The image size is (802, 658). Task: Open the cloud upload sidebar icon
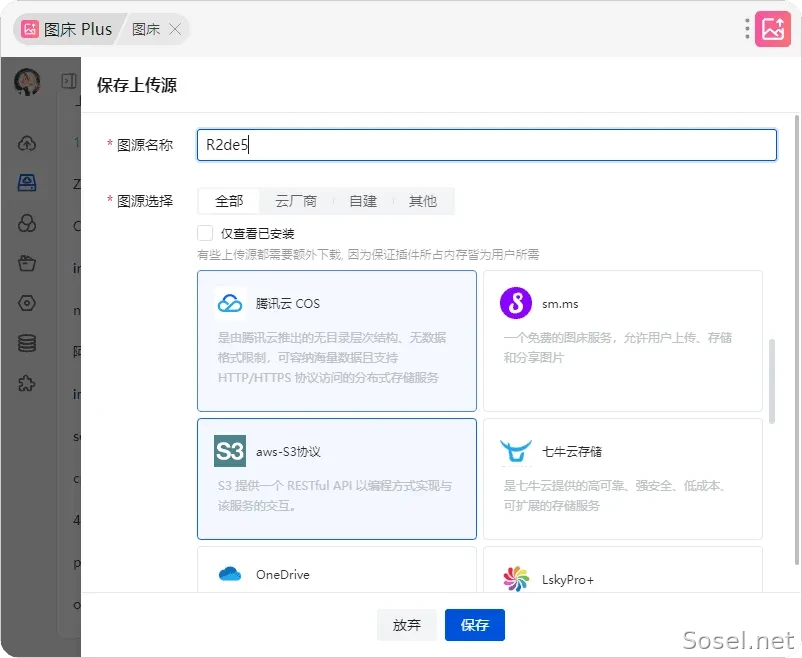[27, 143]
